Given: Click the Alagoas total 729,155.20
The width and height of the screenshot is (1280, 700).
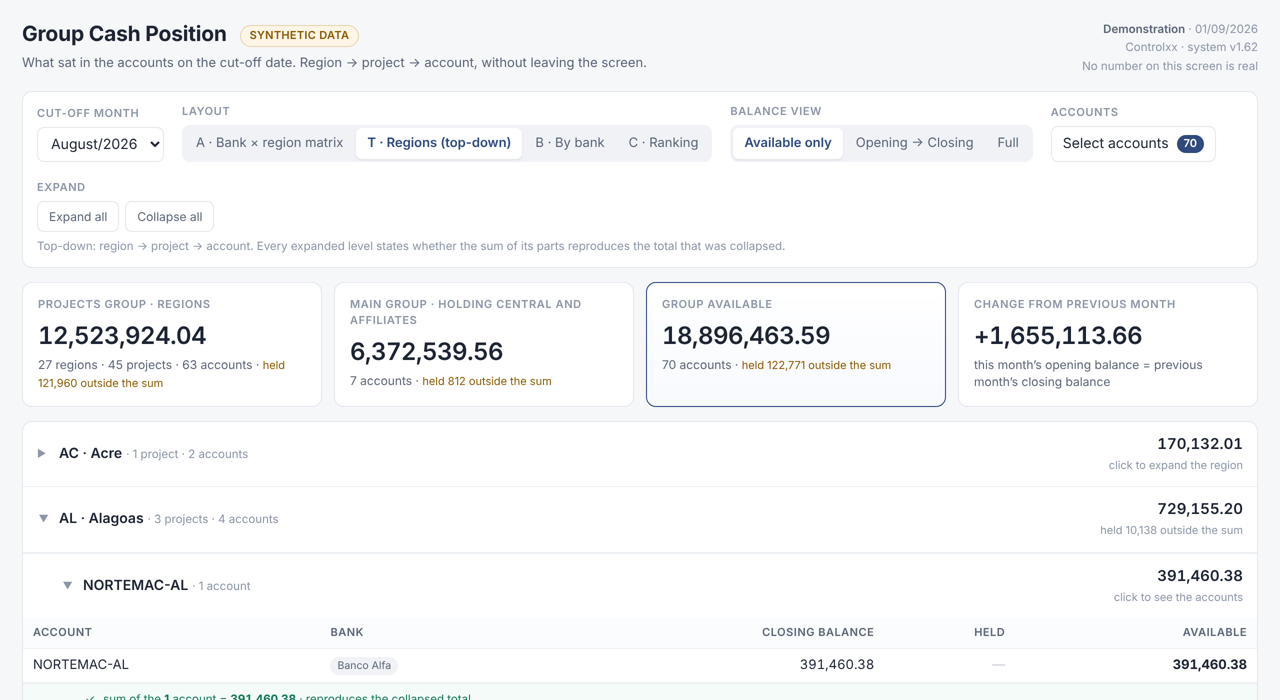Looking at the screenshot, I should pos(1200,509).
